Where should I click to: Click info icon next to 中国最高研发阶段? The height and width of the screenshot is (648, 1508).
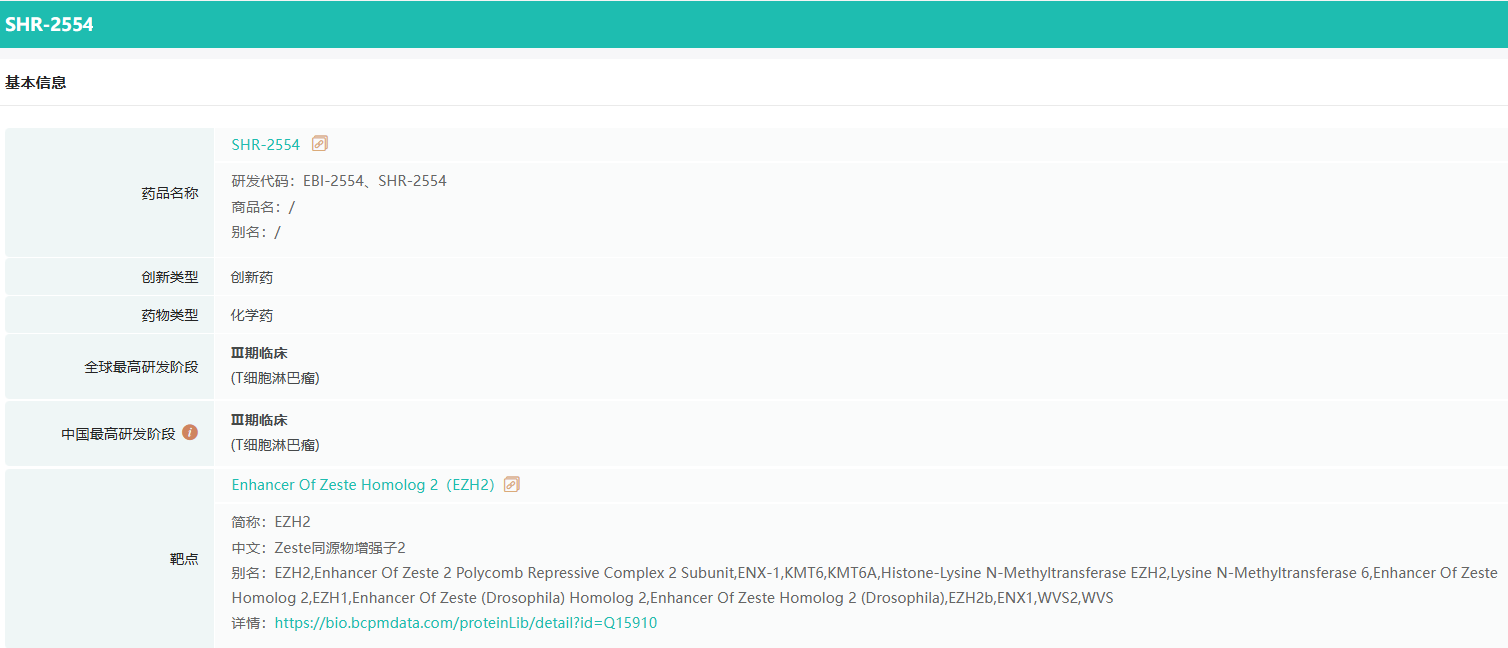pyautogui.click(x=190, y=433)
